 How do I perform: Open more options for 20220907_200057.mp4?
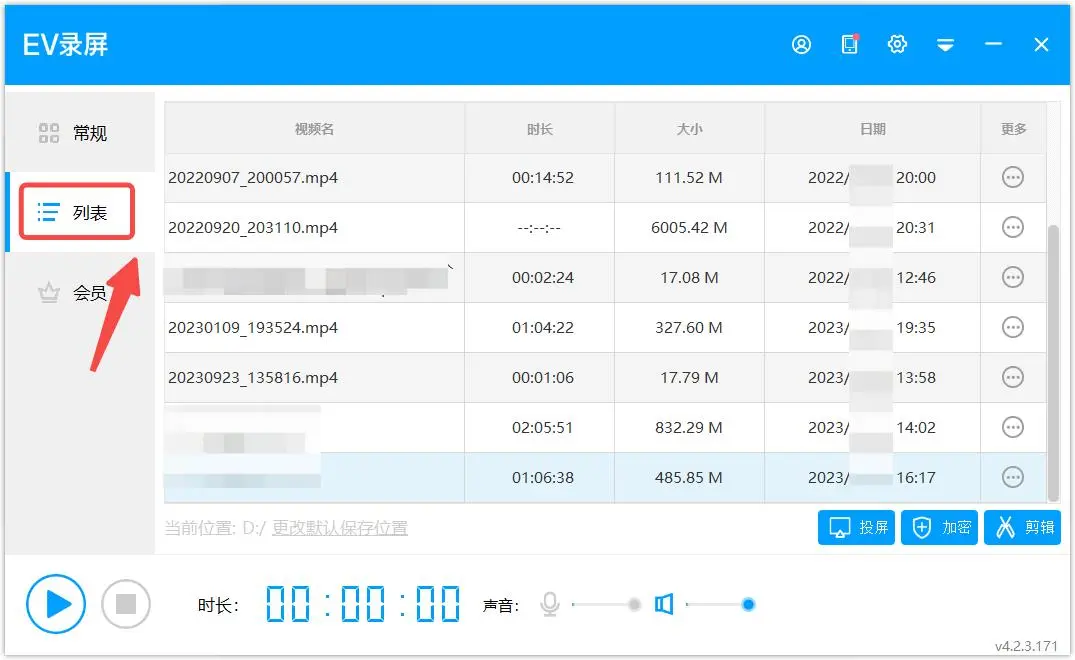1013,178
